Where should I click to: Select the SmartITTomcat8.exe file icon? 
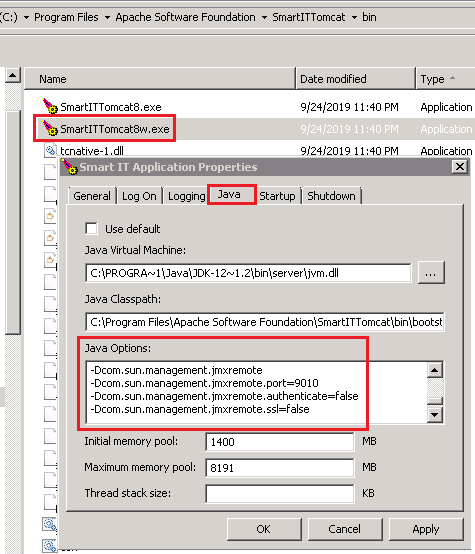point(50,106)
